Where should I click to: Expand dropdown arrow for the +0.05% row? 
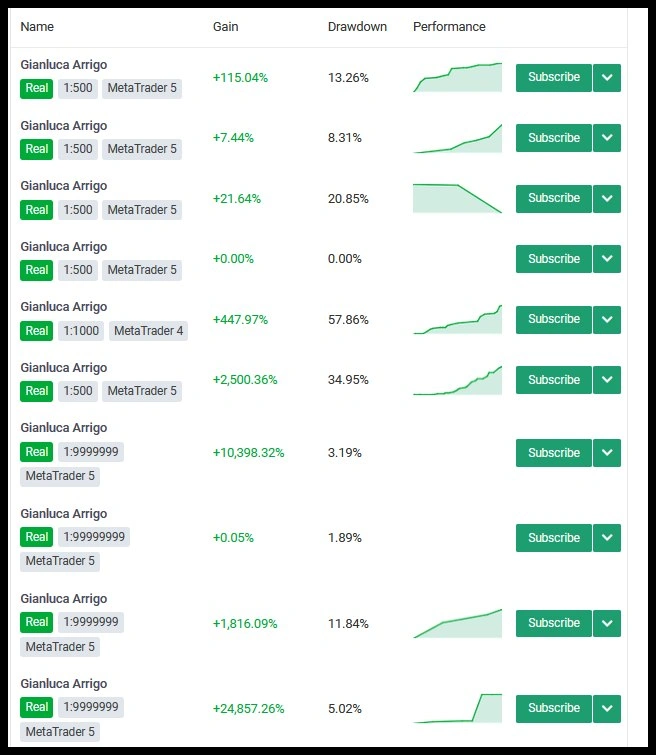pos(607,538)
